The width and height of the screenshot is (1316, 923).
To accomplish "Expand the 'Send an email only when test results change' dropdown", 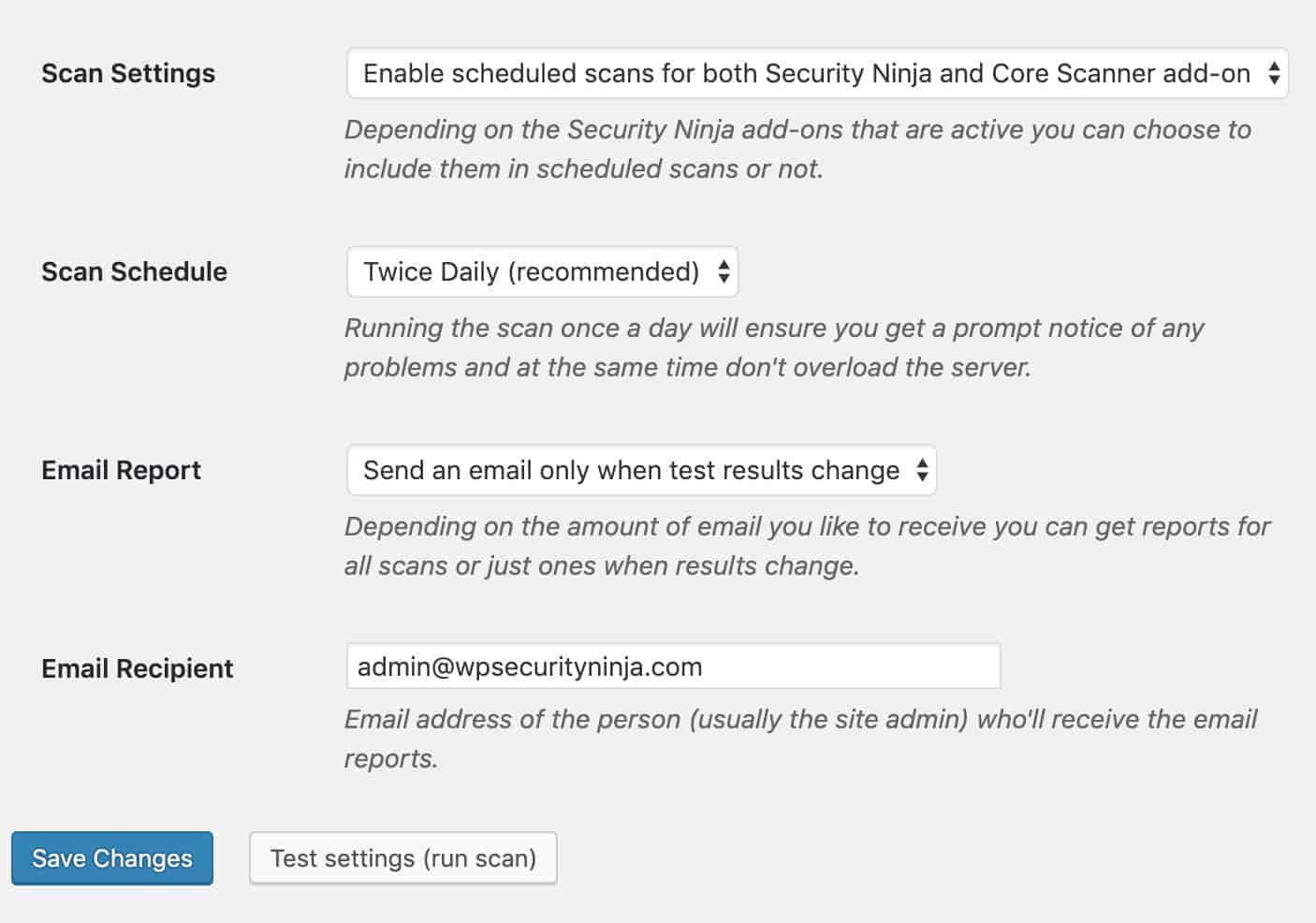I will [641, 470].
